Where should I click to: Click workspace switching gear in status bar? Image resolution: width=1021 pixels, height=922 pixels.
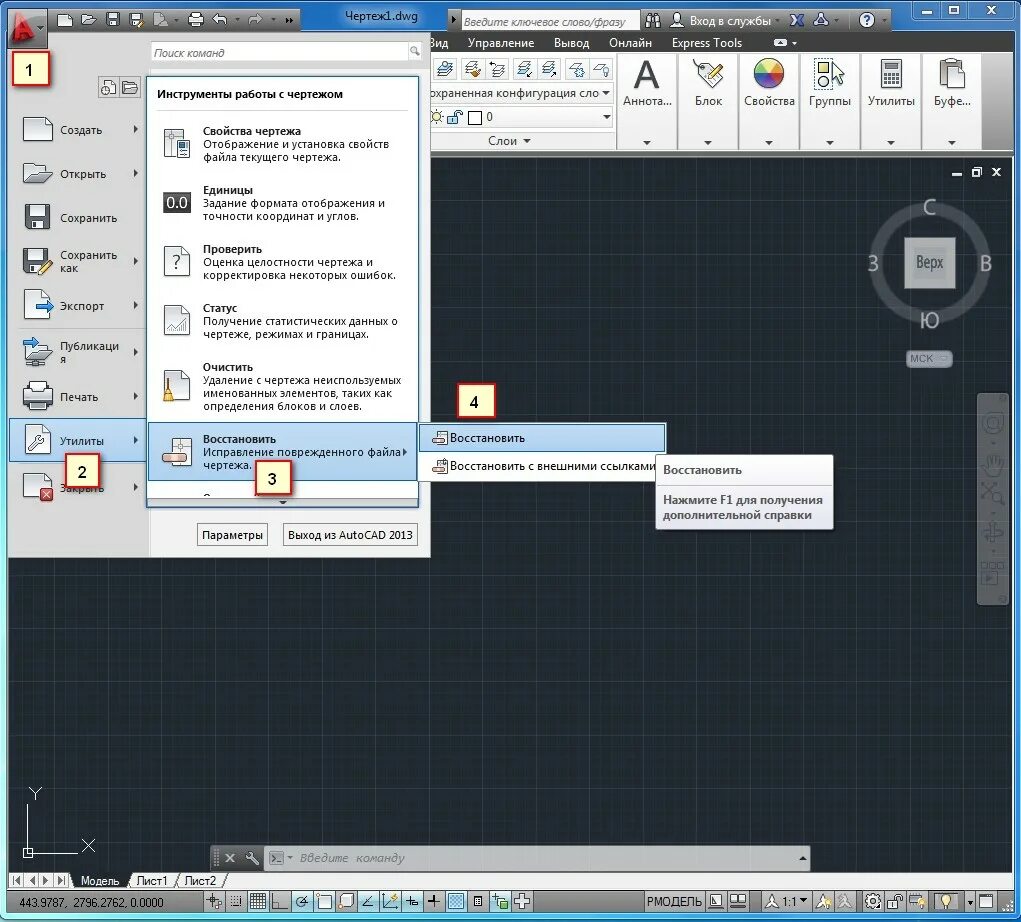coord(873,902)
